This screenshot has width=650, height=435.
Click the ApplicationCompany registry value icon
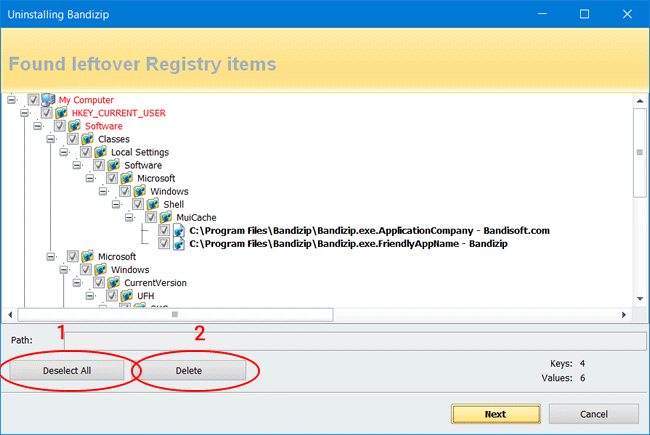178,230
